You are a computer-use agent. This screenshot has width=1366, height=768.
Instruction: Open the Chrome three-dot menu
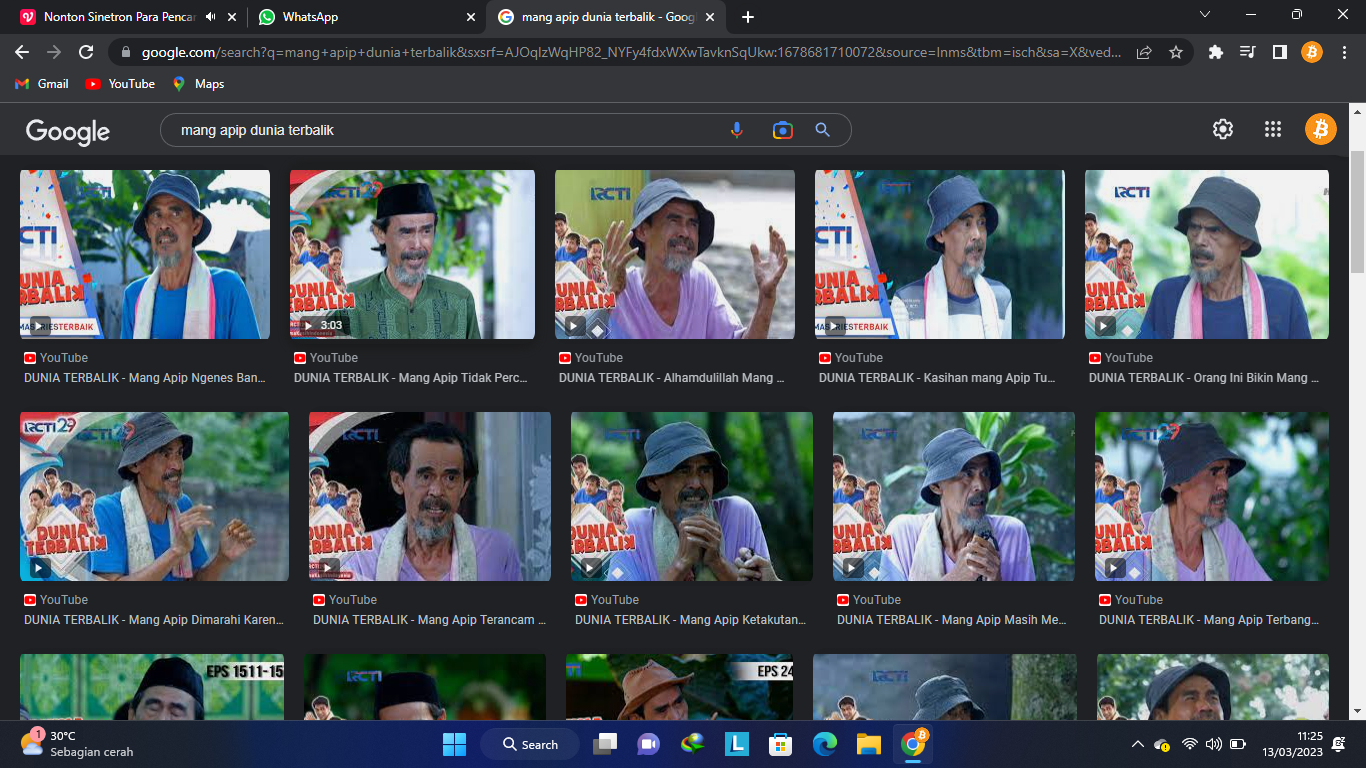1343,53
